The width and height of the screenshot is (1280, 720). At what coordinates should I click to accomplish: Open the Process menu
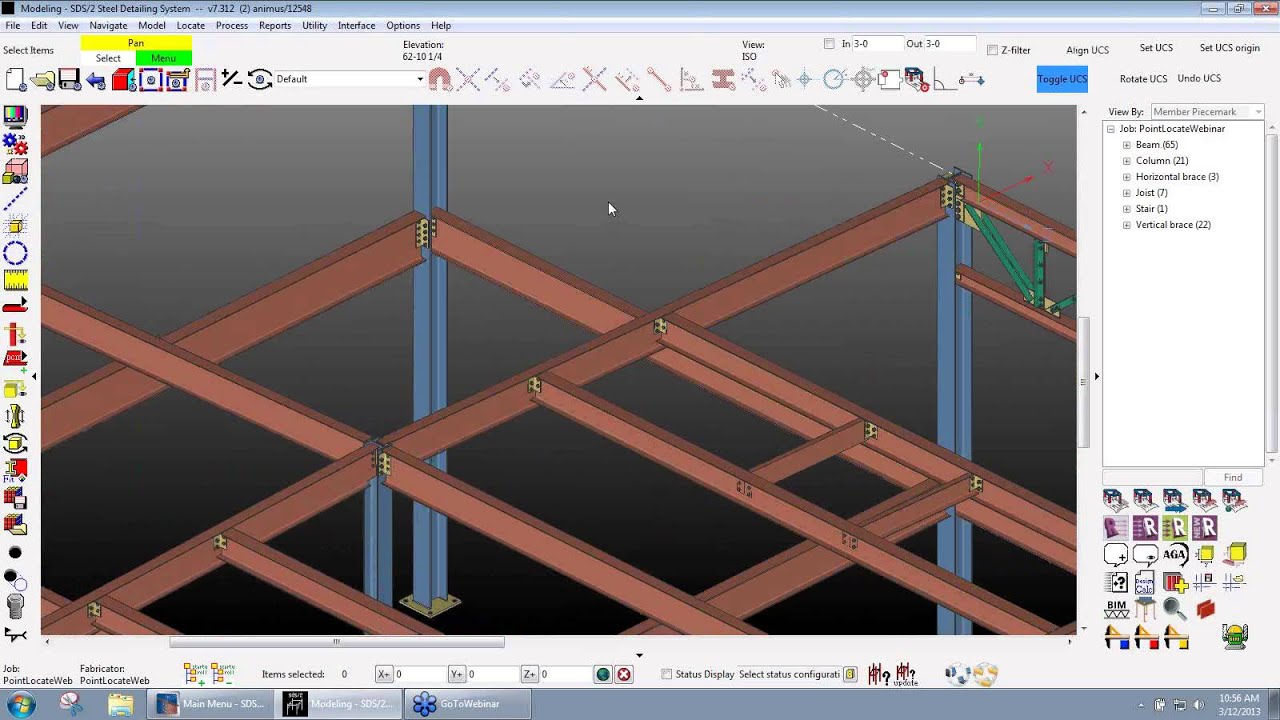pos(232,25)
